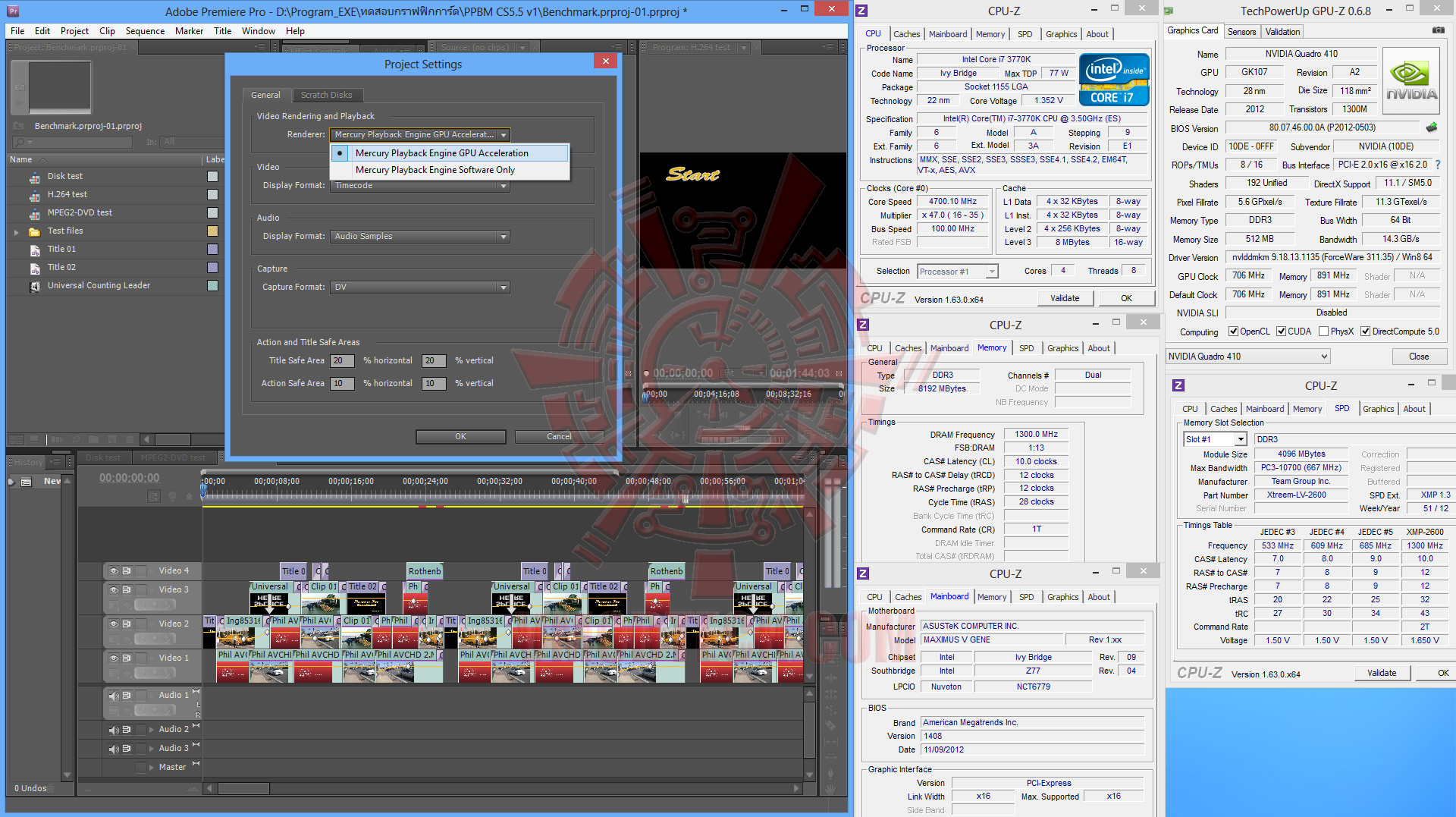Toggle Video 3 track output eye
This screenshot has height=817, width=1456.
click(113, 590)
